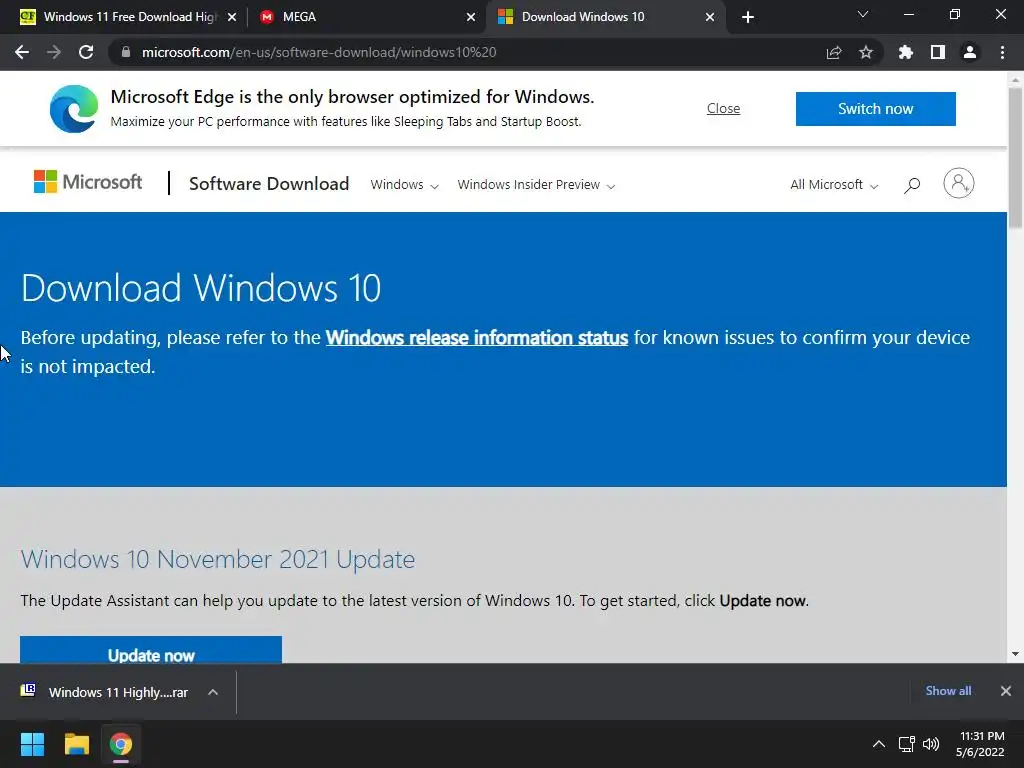Click the Microsoft Edge logo in banner
1024x768 pixels.
74,109
